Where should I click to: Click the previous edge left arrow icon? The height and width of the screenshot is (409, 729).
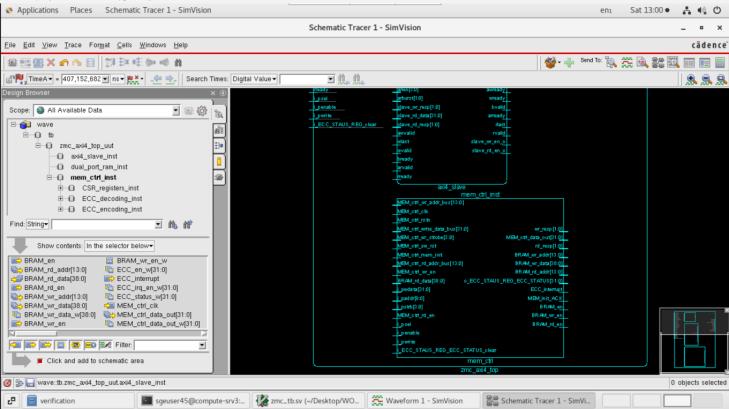click(157, 79)
